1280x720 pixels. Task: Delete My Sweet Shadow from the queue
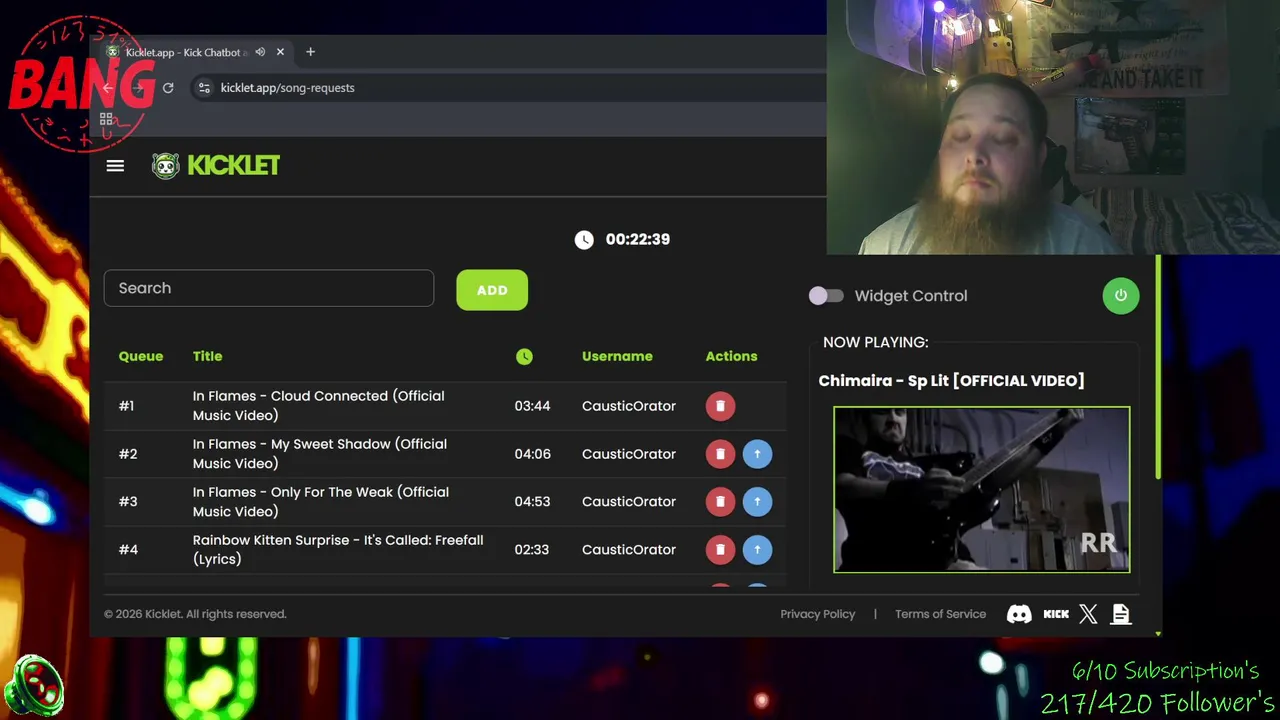tap(720, 454)
